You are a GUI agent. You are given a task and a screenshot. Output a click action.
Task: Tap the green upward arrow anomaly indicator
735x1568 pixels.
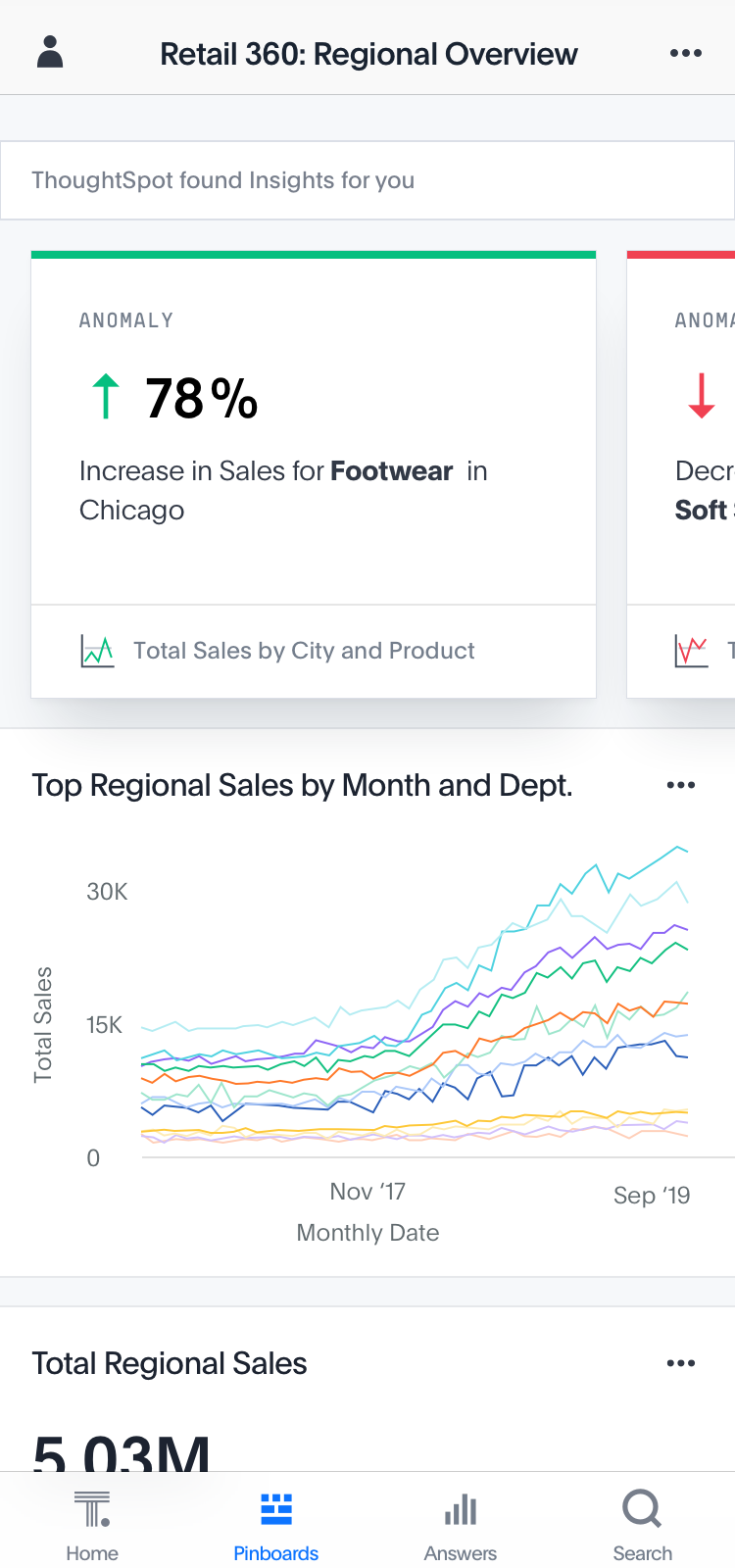(105, 397)
